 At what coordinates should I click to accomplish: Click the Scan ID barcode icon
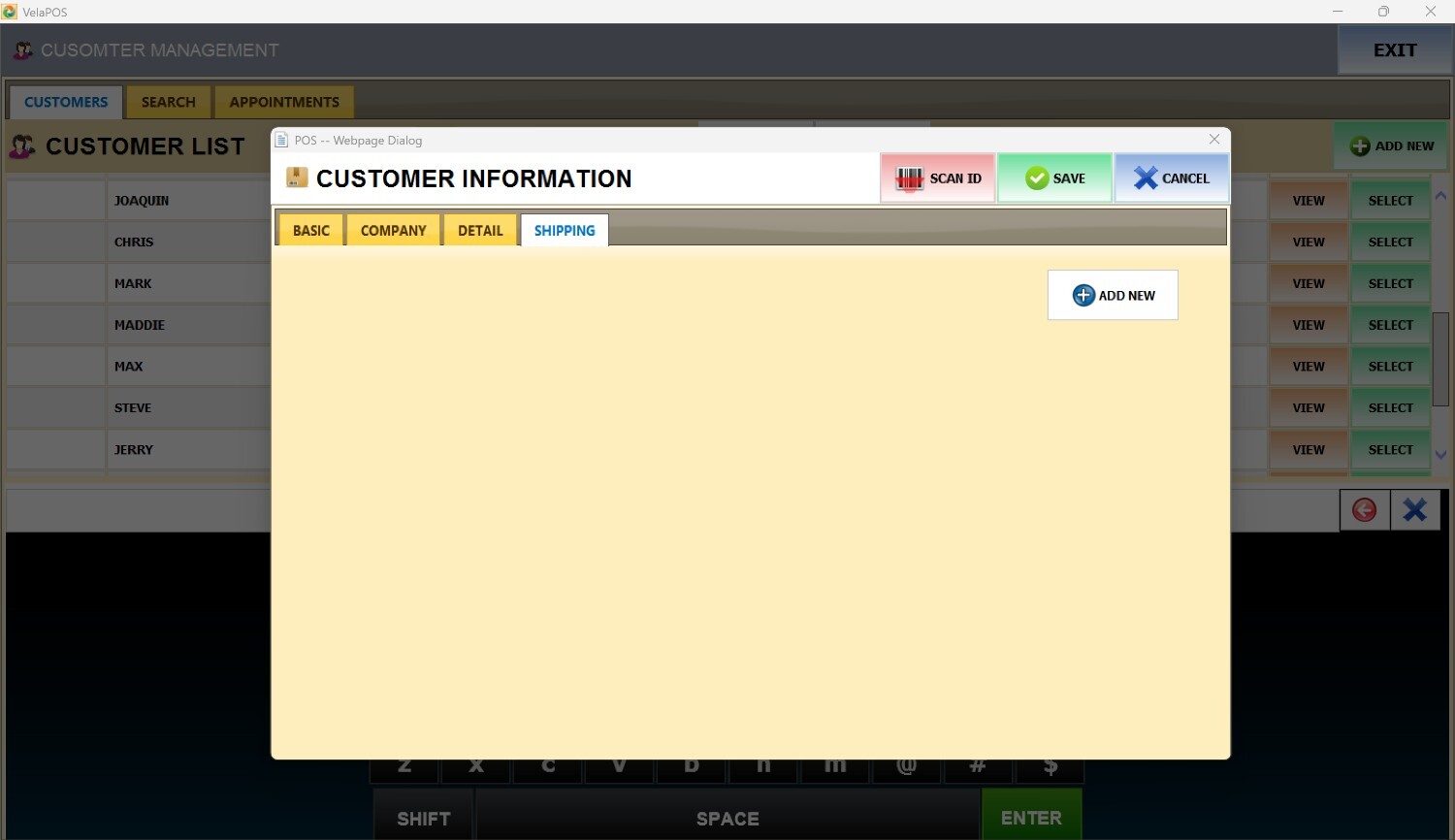coord(909,178)
